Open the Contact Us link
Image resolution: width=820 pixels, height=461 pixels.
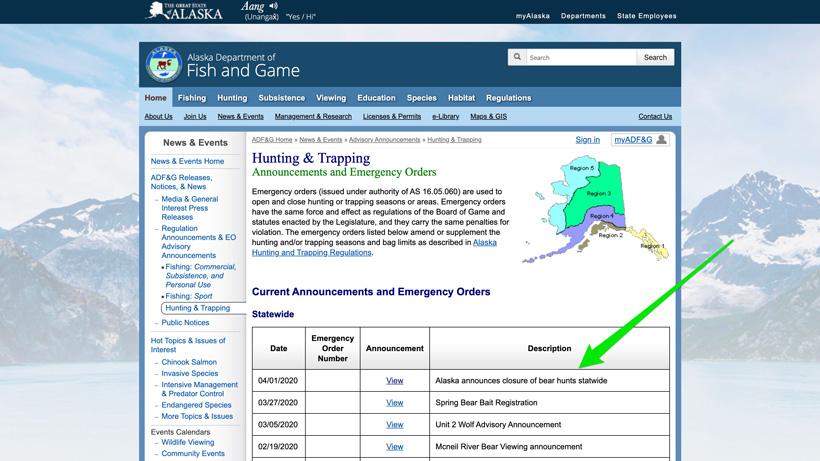pyautogui.click(x=655, y=117)
